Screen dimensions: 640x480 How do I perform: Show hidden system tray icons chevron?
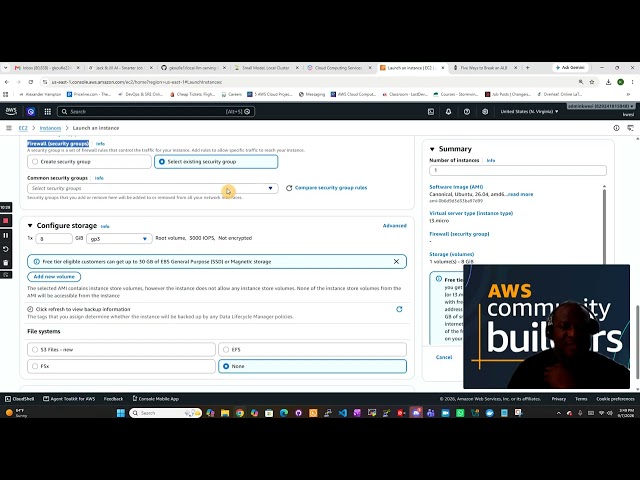tap(558, 413)
